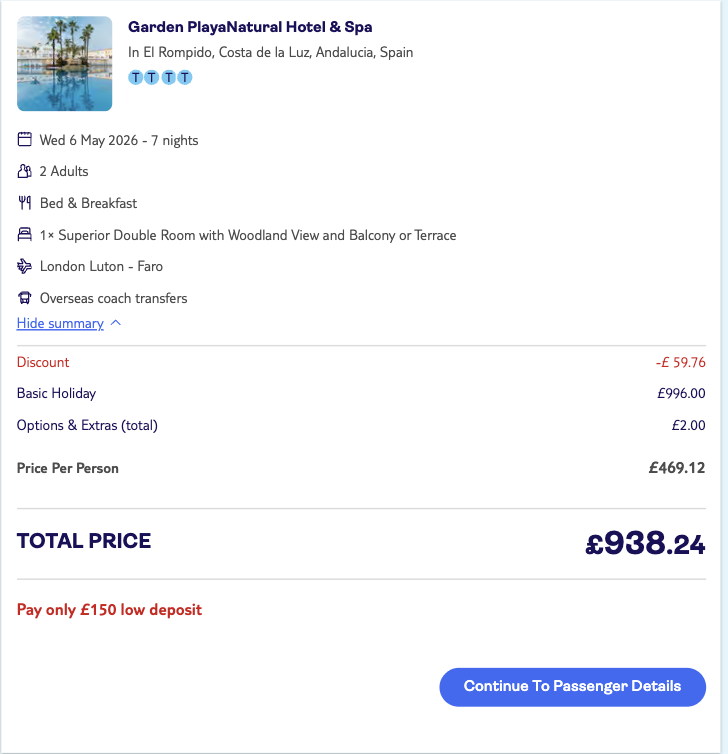Image resolution: width=728 pixels, height=754 pixels.
Task: Click the fork and knife board icon
Action: 25,204
